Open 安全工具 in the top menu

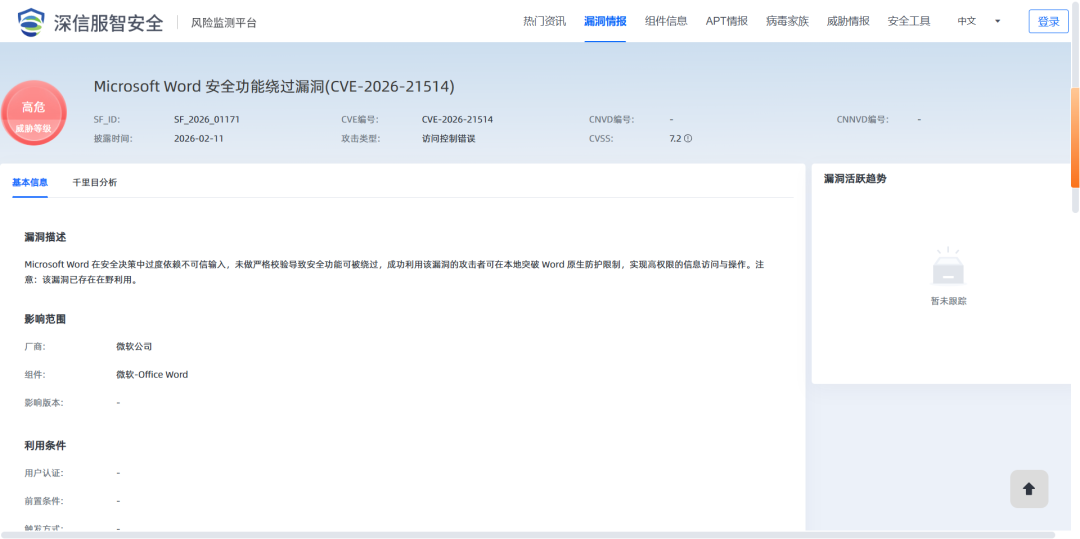point(909,21)
